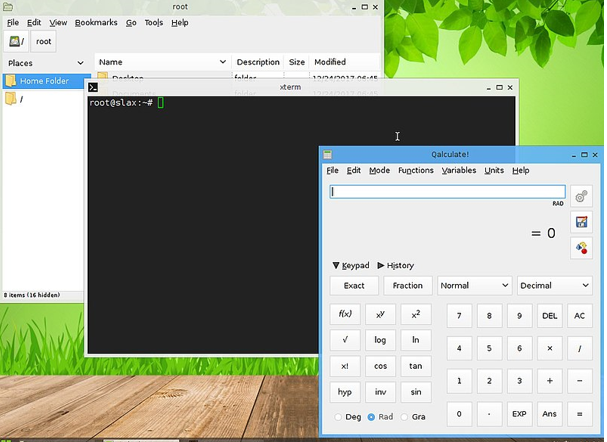This screenshot has width=607, height=442.
Task: Click the plus key on keypad
Action: [x=549, y=381]
